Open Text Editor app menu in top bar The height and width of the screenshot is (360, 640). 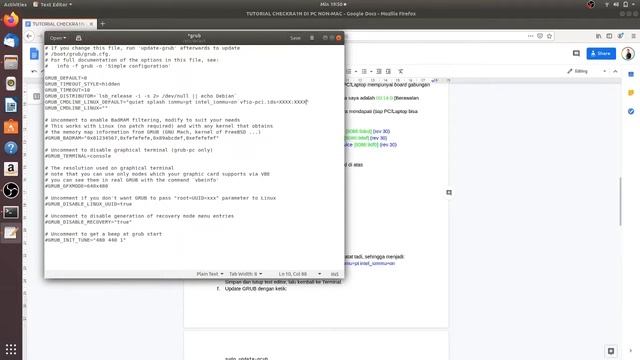click(x=53, y=4)
